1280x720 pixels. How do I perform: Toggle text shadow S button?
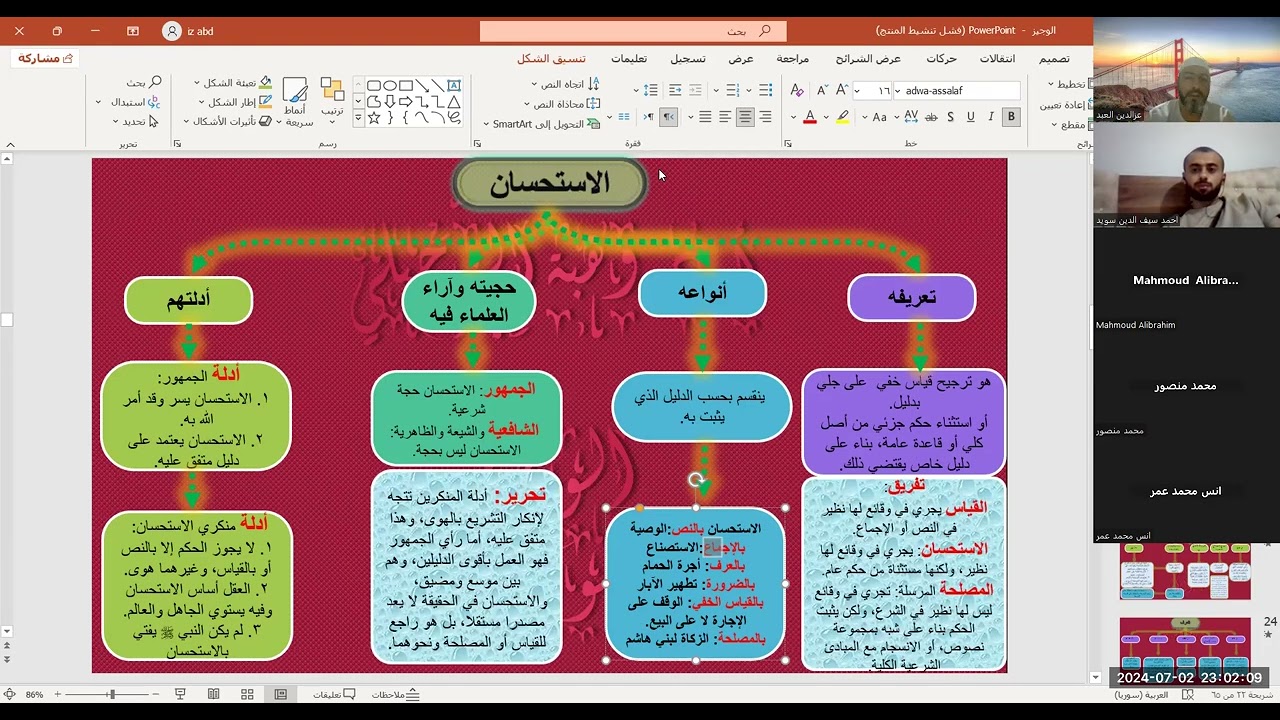950,117
